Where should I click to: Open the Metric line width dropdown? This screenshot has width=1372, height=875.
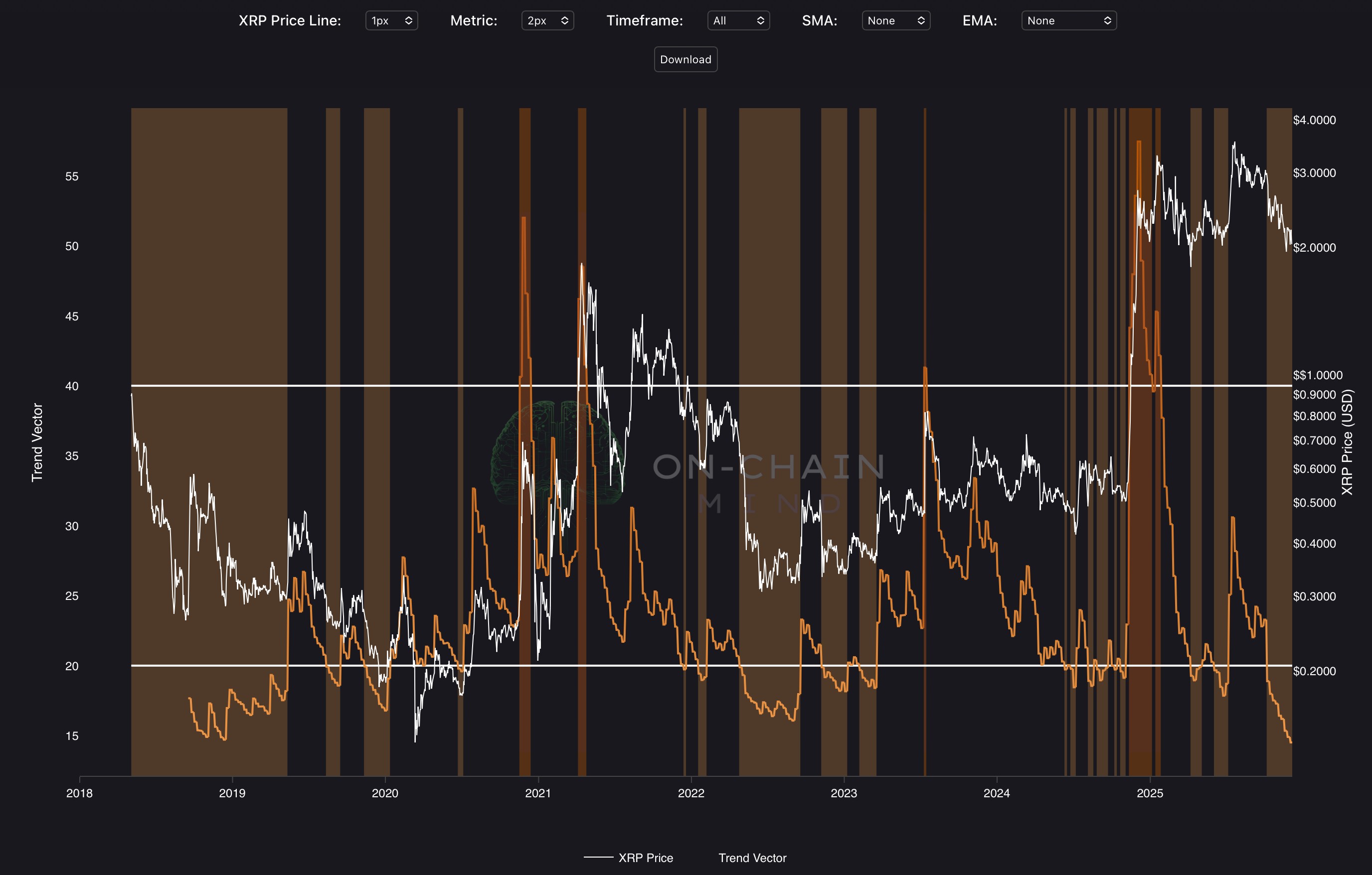point(547,20)
